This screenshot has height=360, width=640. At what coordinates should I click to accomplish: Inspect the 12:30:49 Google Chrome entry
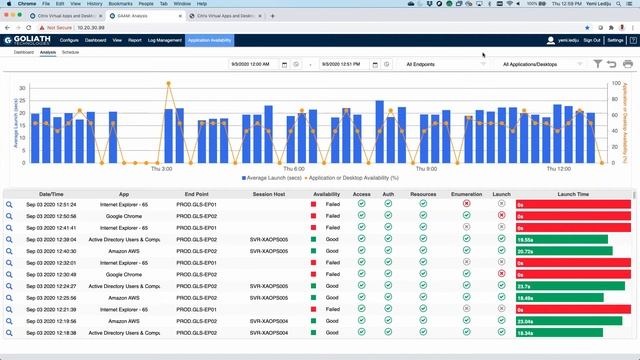[x=9, y=275]
